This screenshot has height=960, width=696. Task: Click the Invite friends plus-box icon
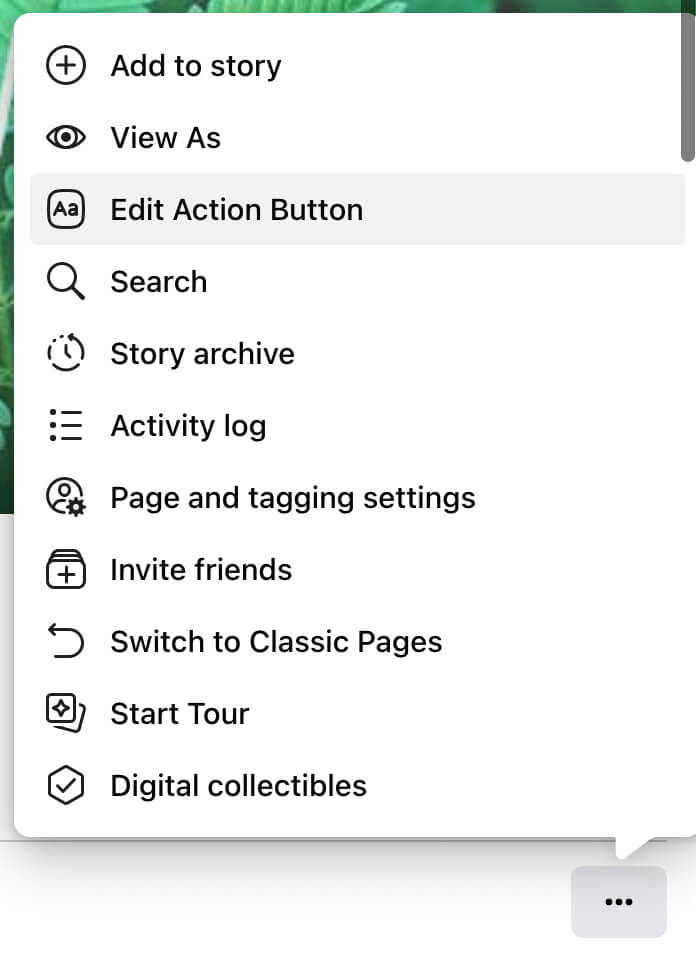pyautogui.click(x=66, y=570)
